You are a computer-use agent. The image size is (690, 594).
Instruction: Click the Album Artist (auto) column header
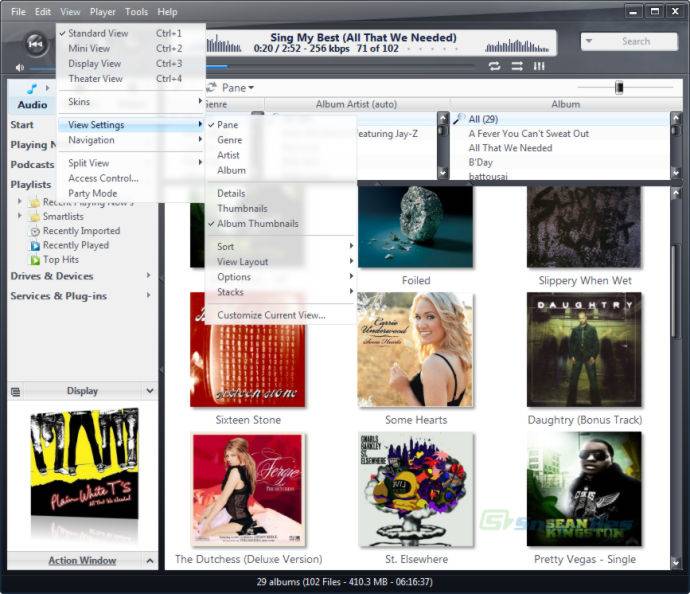pos(356,104)
